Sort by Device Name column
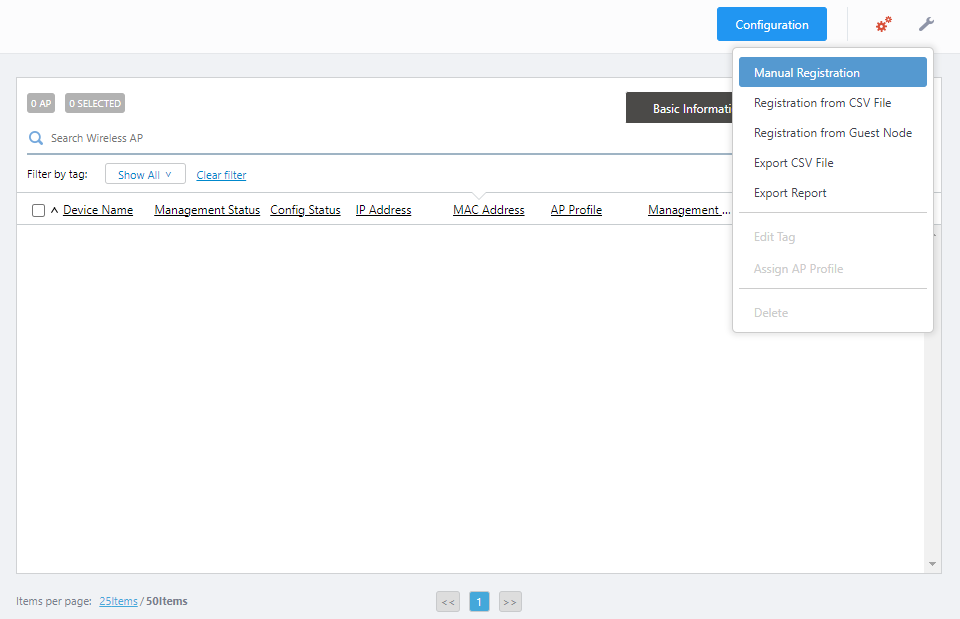Screen dimensions: 960x619 coord(98,210)
